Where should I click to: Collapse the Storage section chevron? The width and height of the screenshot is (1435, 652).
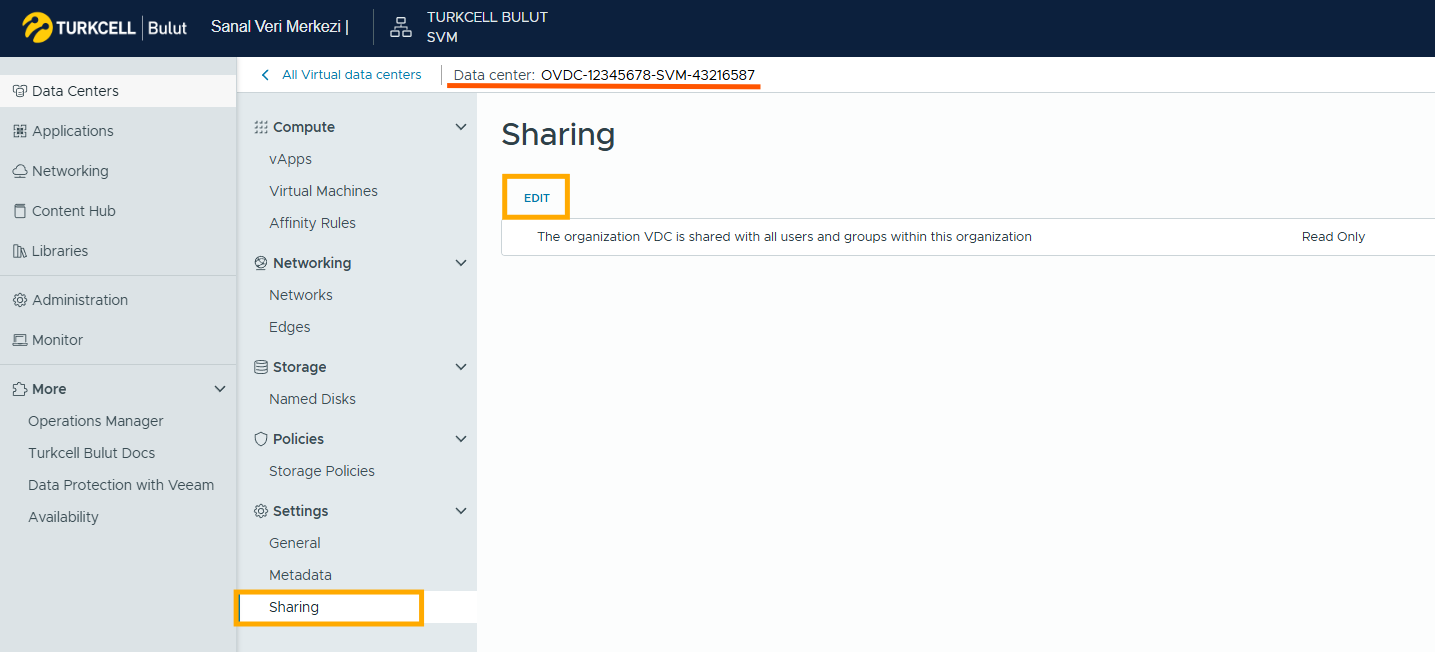pos(461,367)
